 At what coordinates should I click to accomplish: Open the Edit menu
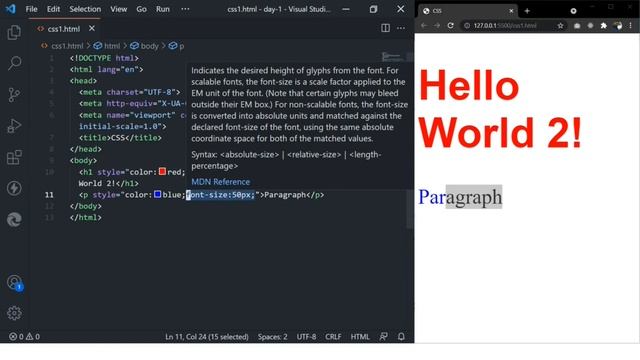coord(53,9)
